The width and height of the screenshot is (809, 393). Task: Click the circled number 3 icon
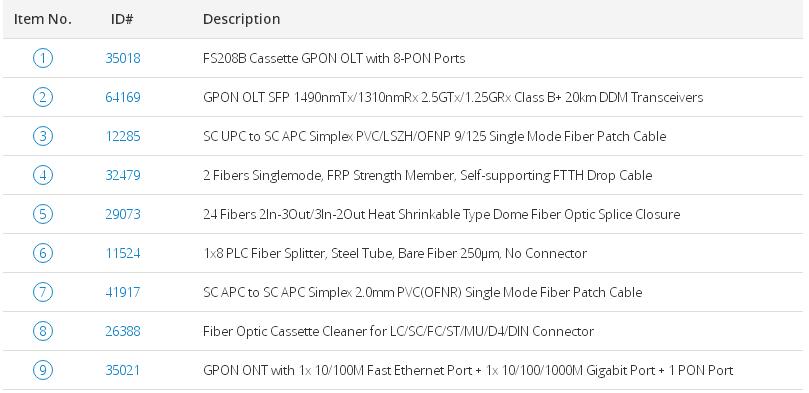[x=42, y=136]
